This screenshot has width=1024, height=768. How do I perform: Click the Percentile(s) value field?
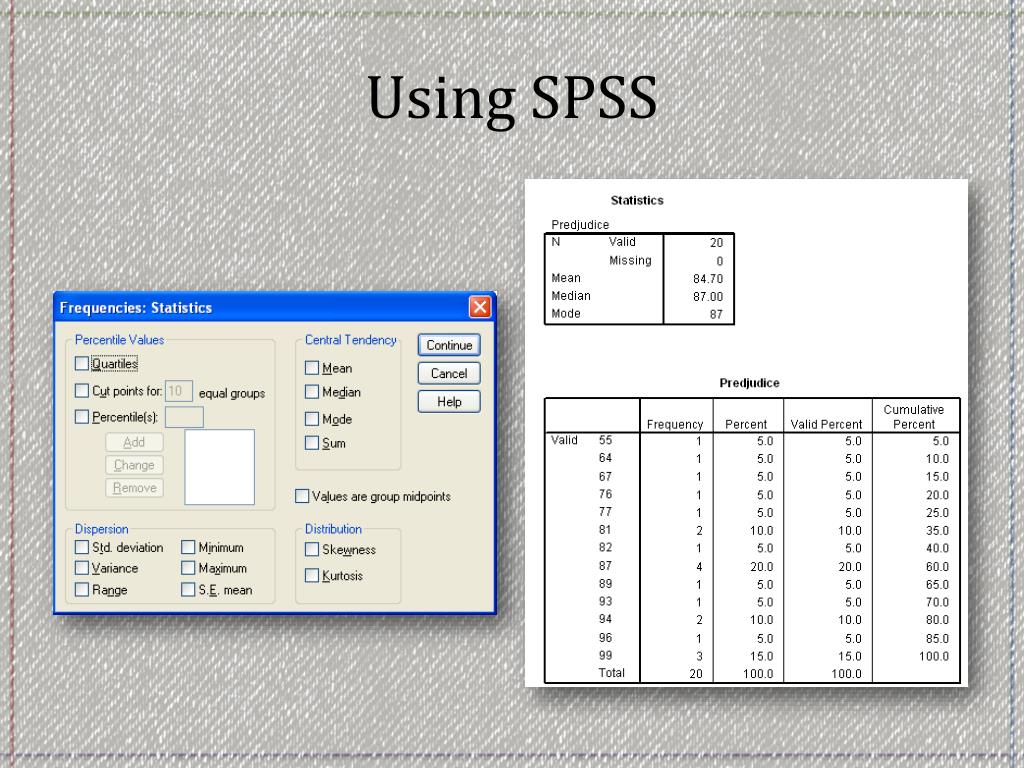click(184, 417)
